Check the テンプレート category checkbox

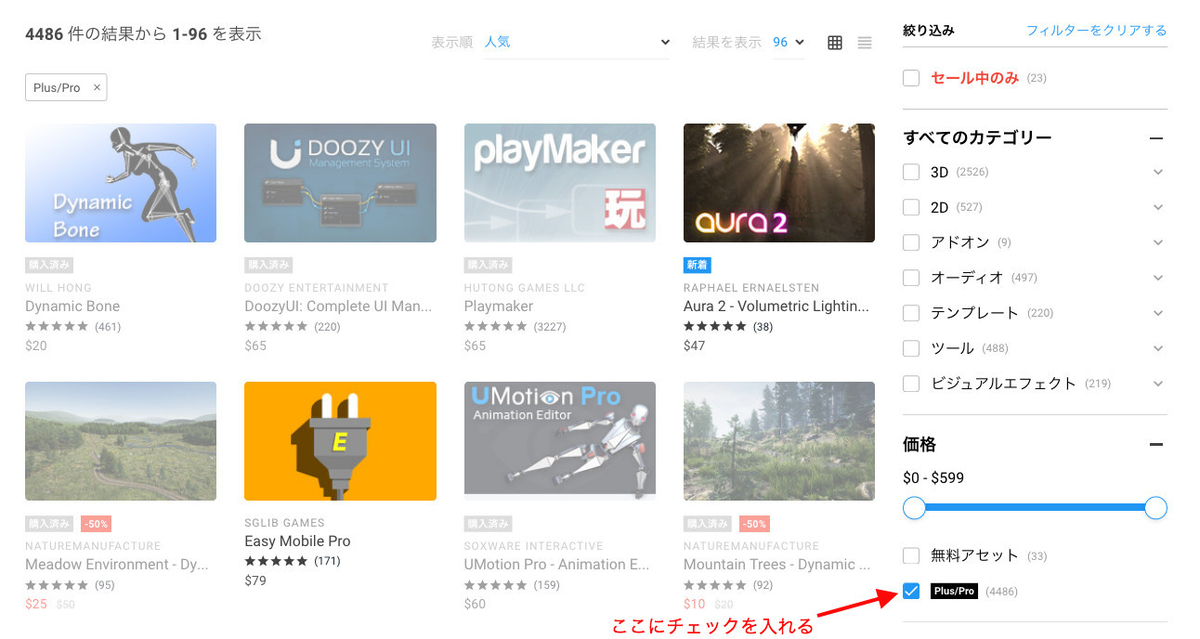point(911,313)
